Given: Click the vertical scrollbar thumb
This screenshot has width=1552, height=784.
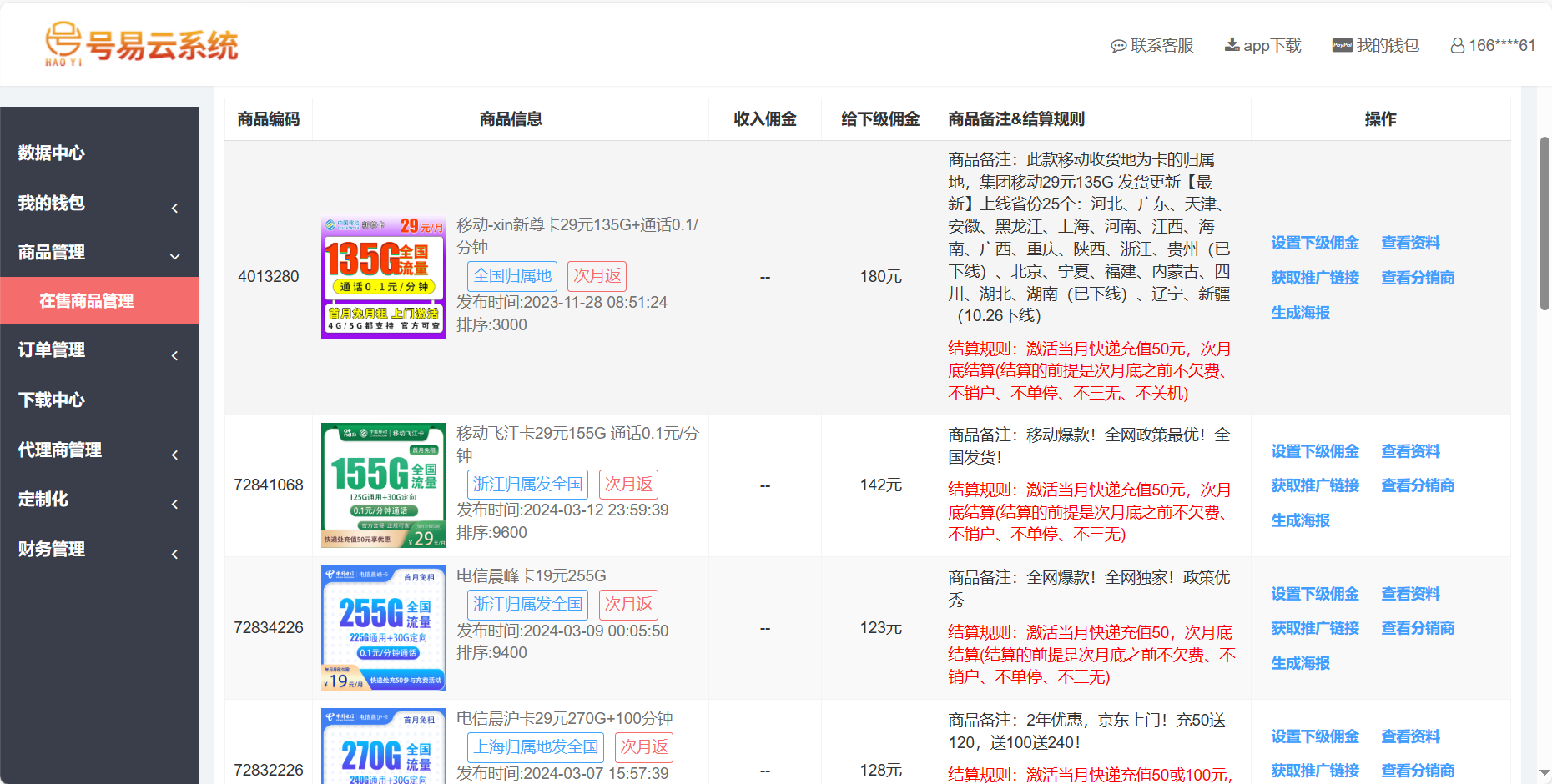Looking at the screenshot, I should 1544,224.
